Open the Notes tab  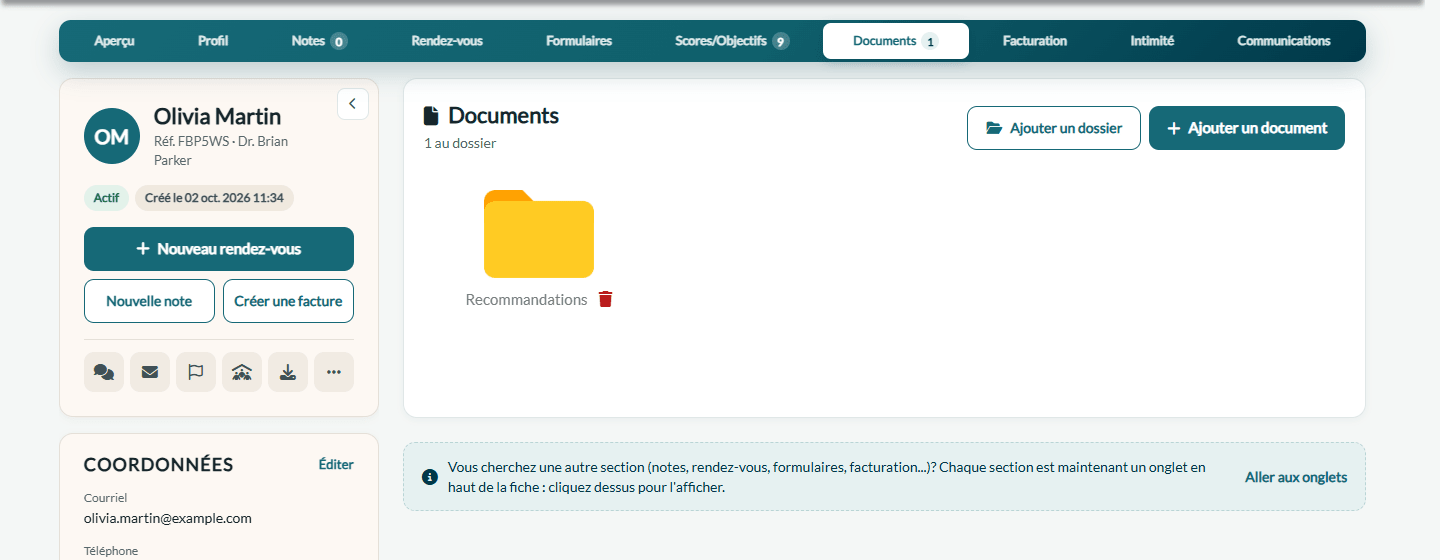319,41
